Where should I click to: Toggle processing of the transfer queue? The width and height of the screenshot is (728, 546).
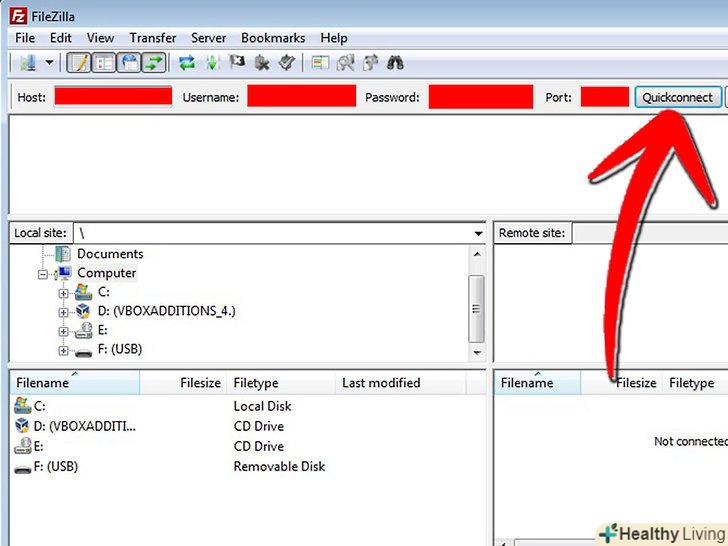point(213,63)
